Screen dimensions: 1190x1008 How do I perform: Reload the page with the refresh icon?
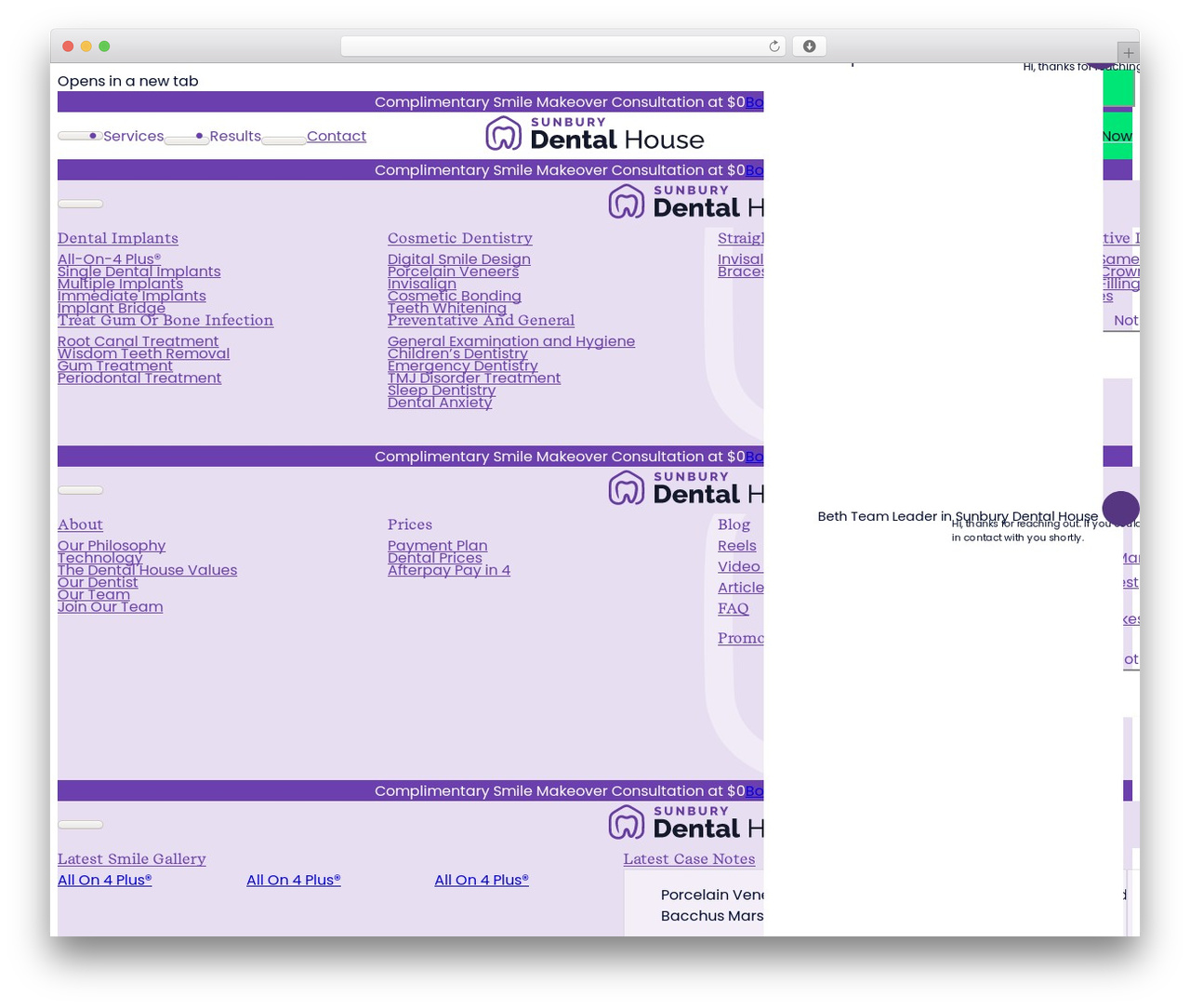click(x=773, y=46)
